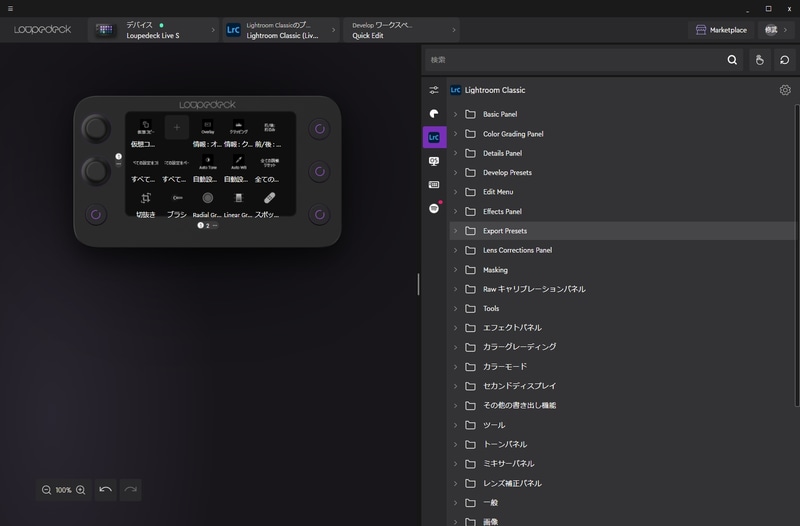Expand the Basic Panel folder chevron
The width and height of the screenshot is (800, 526).
[x=456, y=114]
